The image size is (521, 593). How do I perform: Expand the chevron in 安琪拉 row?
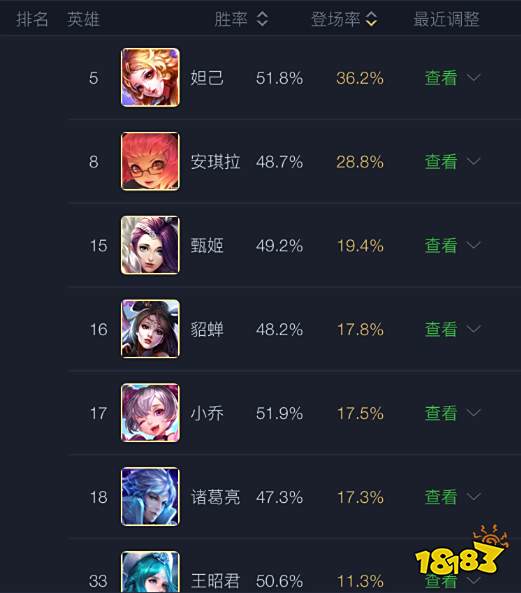[x=473, y=162]
